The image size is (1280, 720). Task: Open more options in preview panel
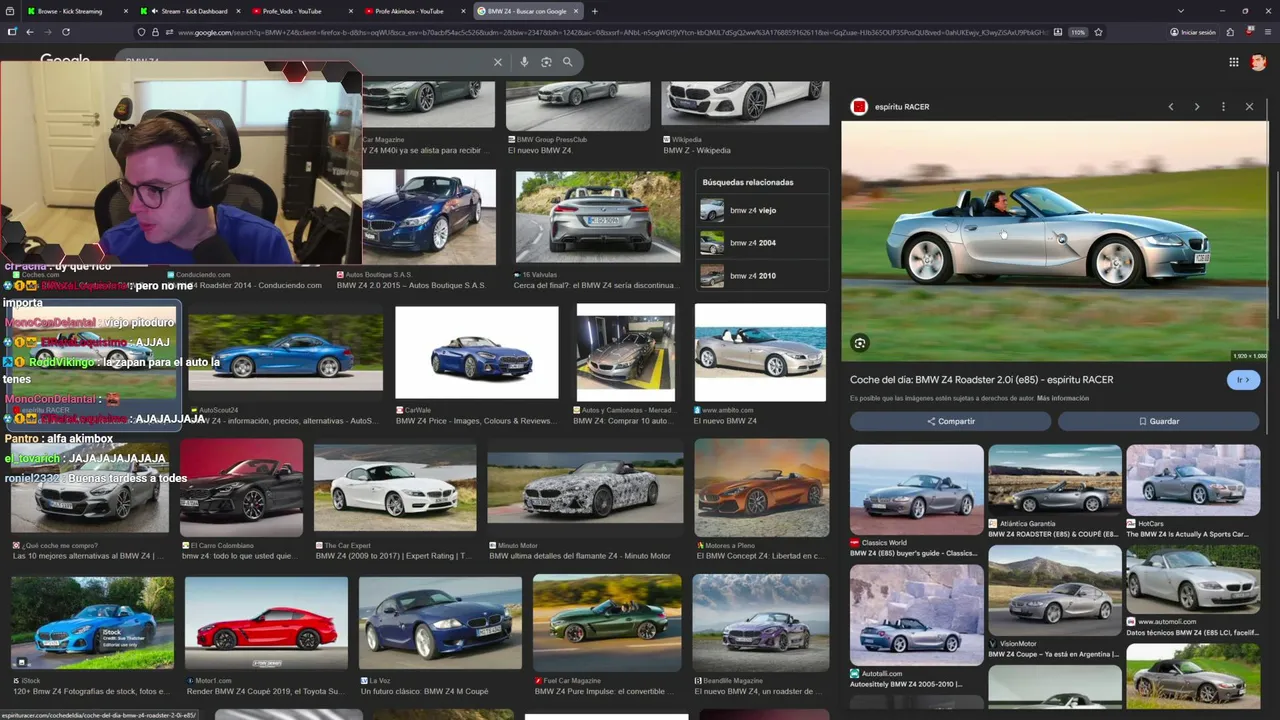click(x=1223, y=107)
